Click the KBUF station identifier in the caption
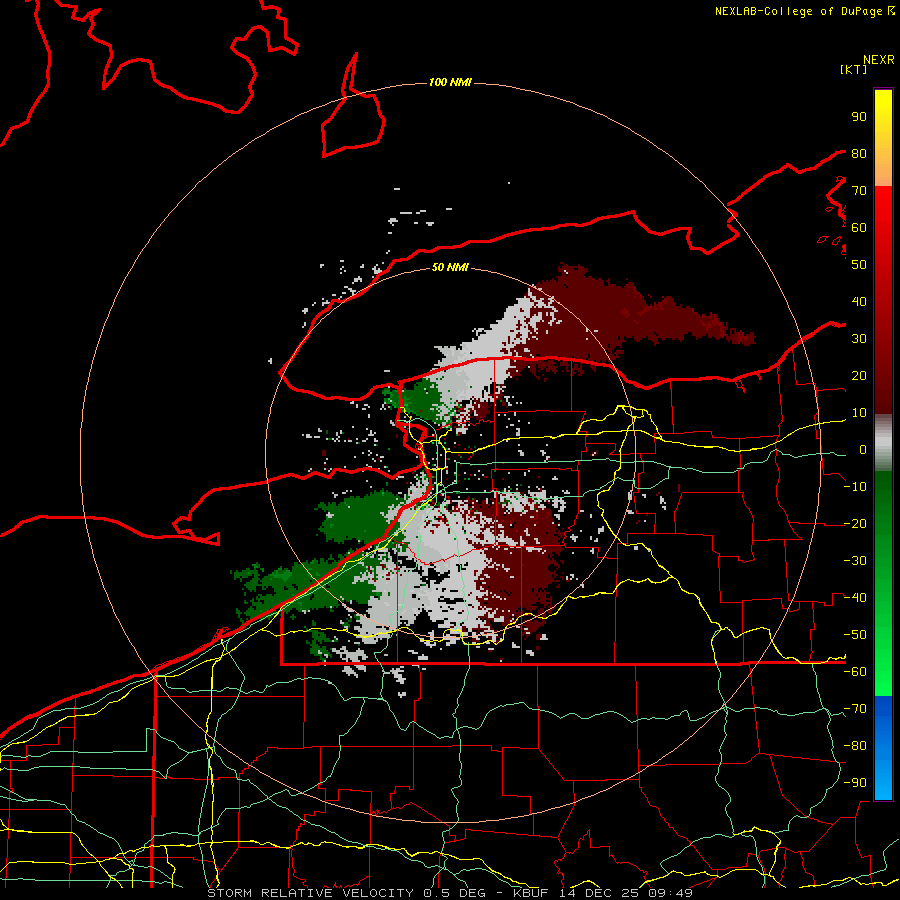 click(x=530, y=893)
